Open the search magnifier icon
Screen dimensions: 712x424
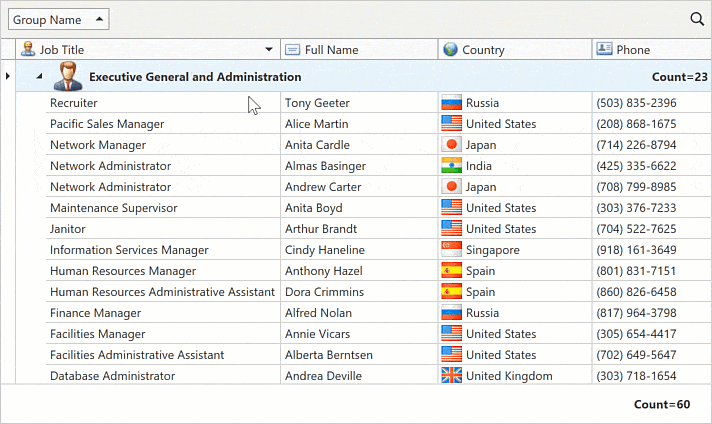[697, 19]
